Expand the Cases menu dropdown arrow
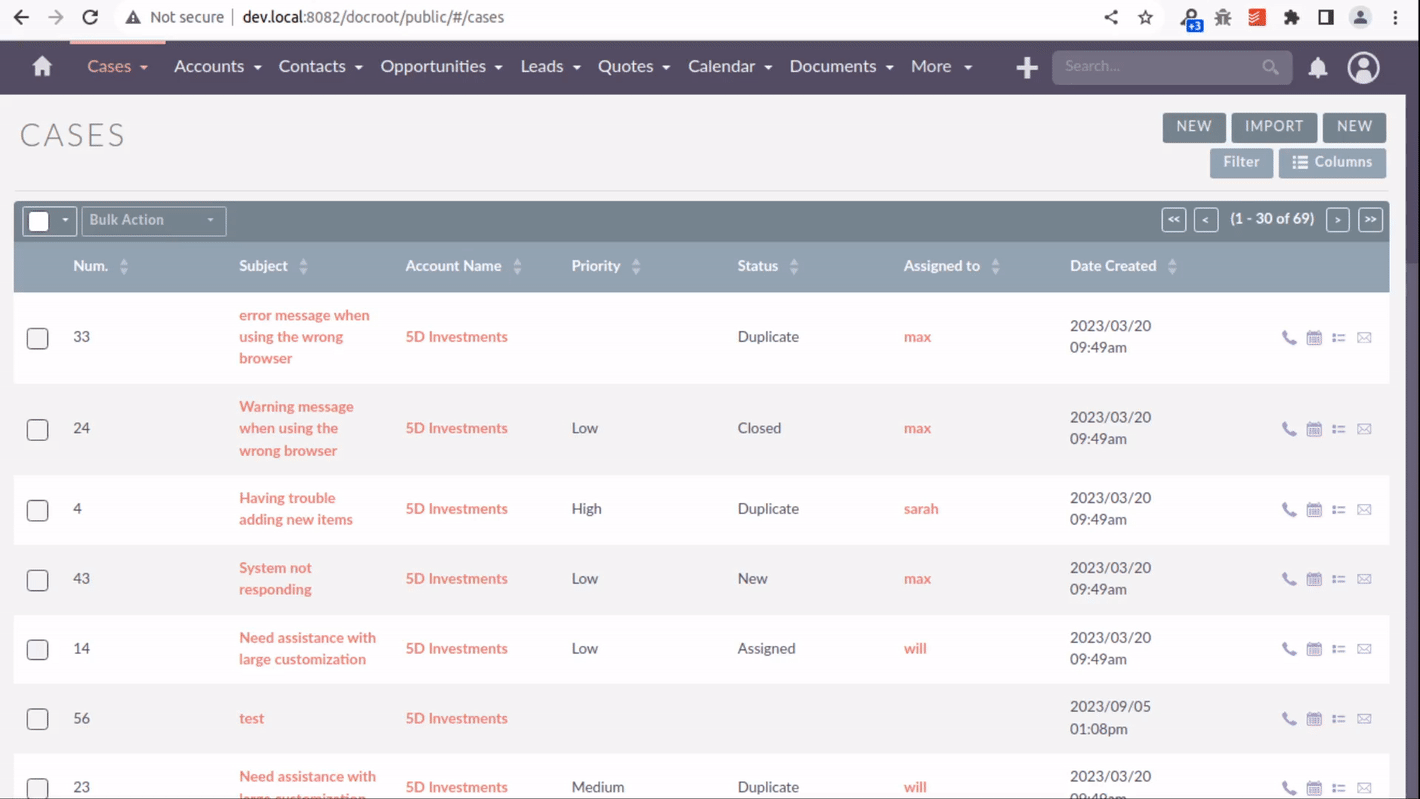The width and height of the screenshot is (1420, 799). [141, 67]
